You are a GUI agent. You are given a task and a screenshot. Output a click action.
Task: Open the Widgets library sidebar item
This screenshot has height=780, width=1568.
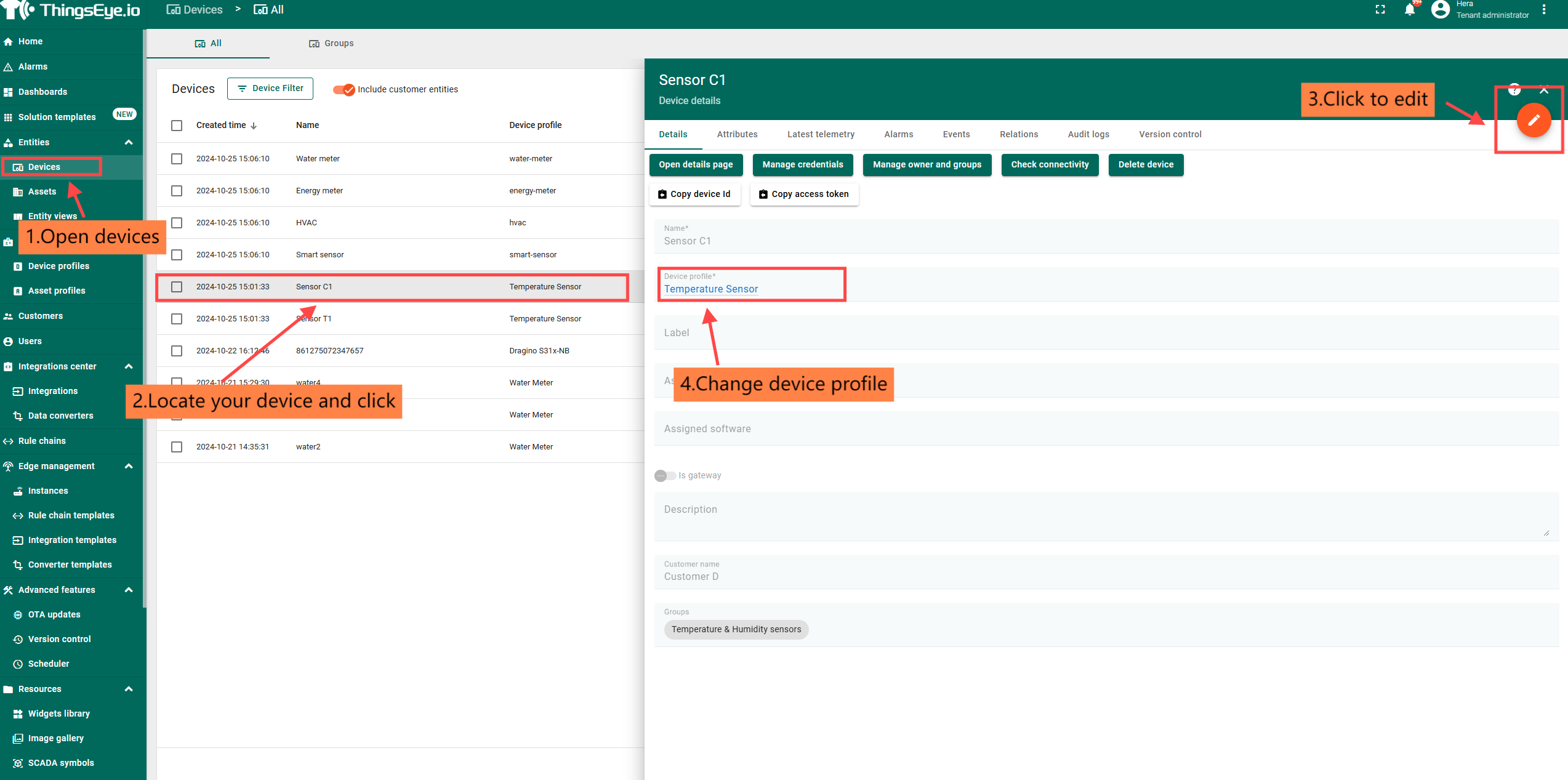click(x=59, y=714)
